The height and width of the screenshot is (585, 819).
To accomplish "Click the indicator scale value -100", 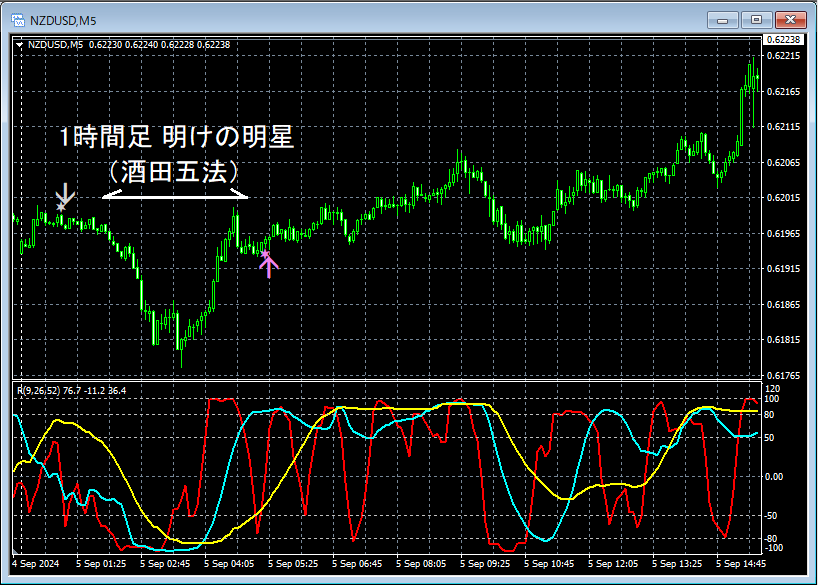I will [774, 548].
